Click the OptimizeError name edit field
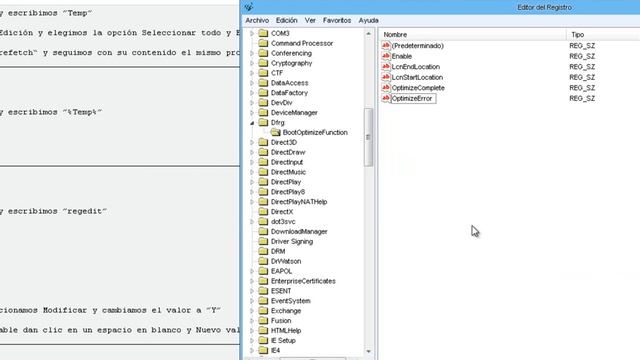 click(413, 98)
